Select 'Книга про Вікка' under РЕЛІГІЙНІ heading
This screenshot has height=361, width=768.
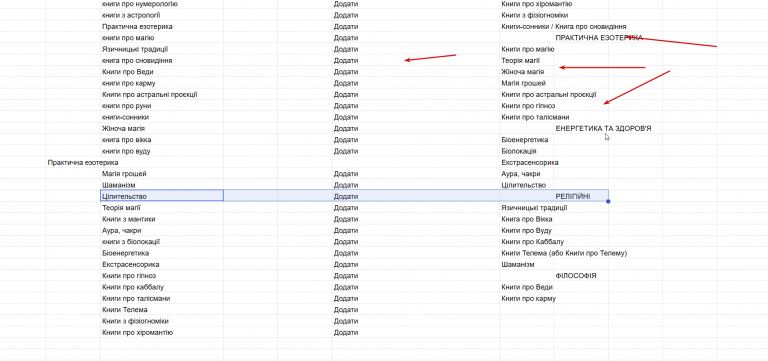[527, 219]
